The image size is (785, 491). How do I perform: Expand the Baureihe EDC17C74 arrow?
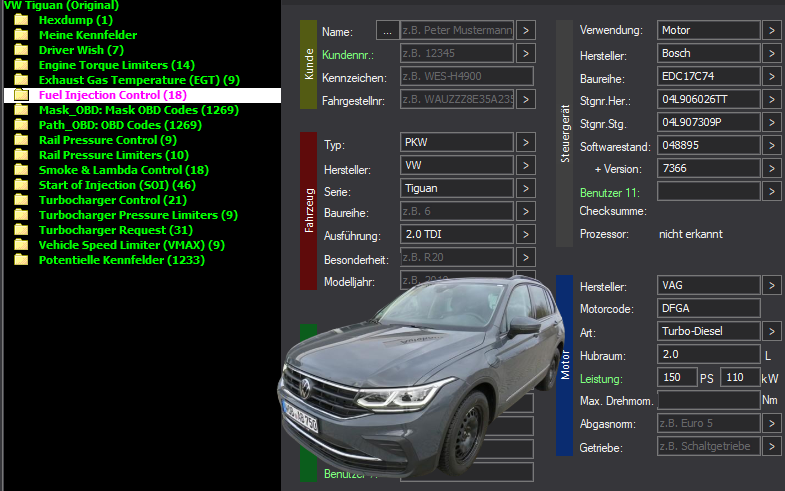[x=771, y=77]
